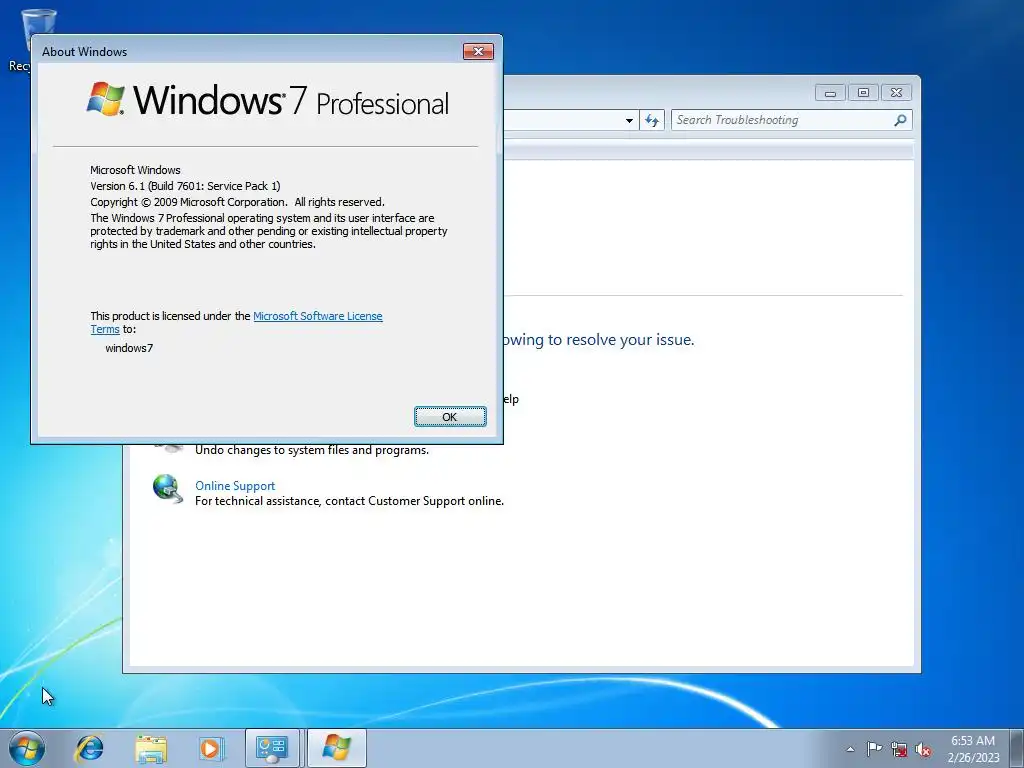Close the Troubleshooting window
The height and width of the screenshot is (768, 1024).
click(896, 93)
